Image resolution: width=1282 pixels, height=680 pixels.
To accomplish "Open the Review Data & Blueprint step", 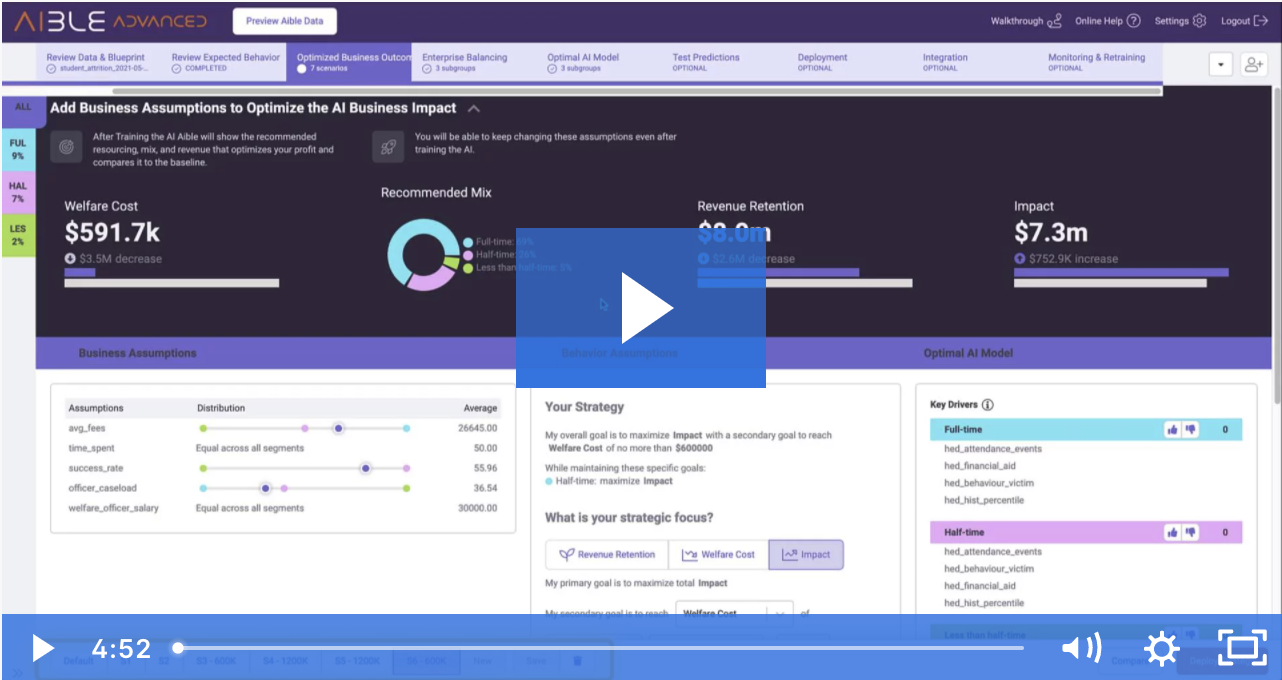I will [x=98, y=62].
